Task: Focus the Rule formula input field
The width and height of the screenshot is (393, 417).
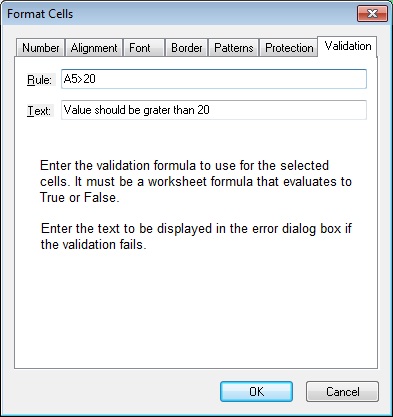Action: pos(214,79)
